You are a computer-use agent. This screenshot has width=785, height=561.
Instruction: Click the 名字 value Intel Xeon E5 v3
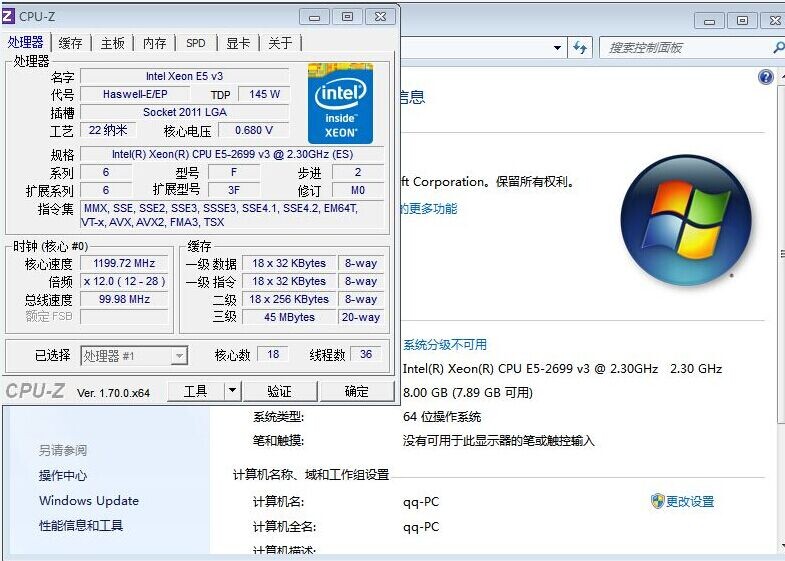185,76
